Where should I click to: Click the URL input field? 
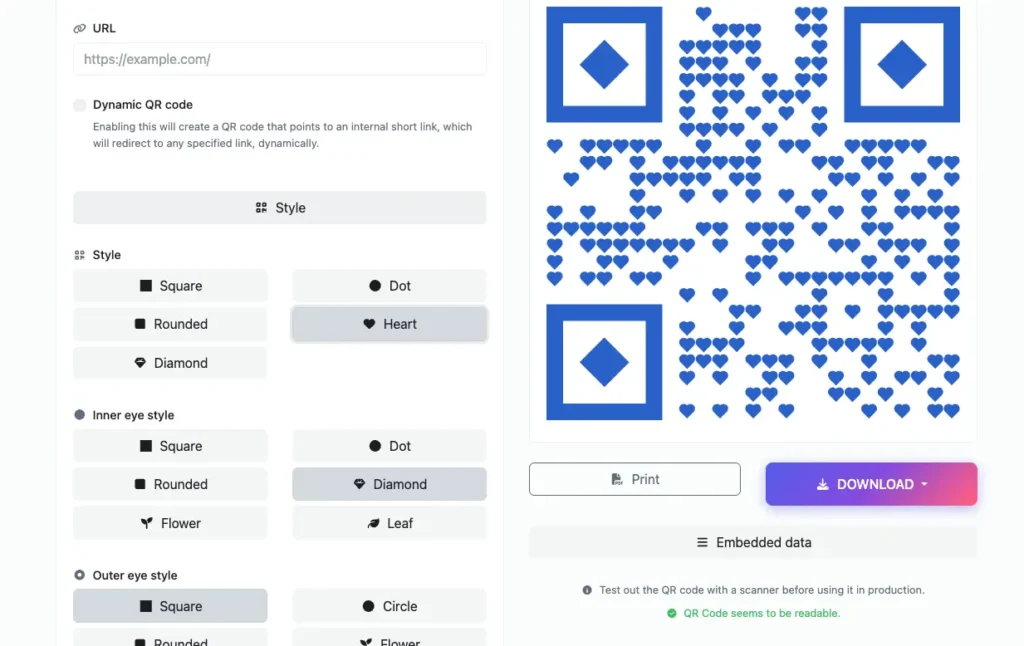pos(279,59)
